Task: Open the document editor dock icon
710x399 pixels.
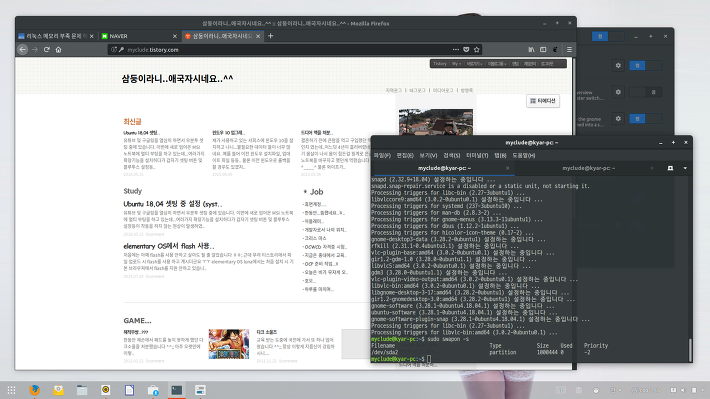Action: point(130,390)
